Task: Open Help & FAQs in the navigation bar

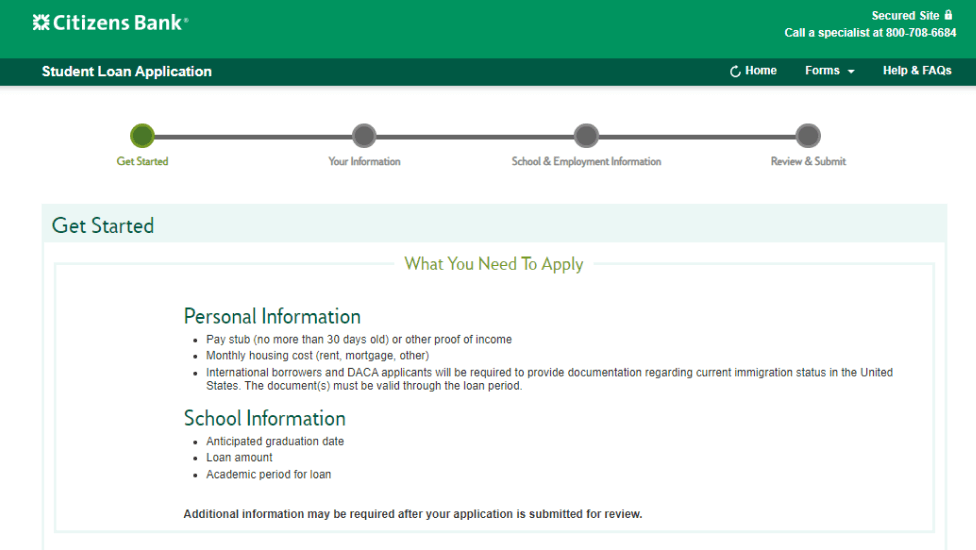Action: pos(917,71)
